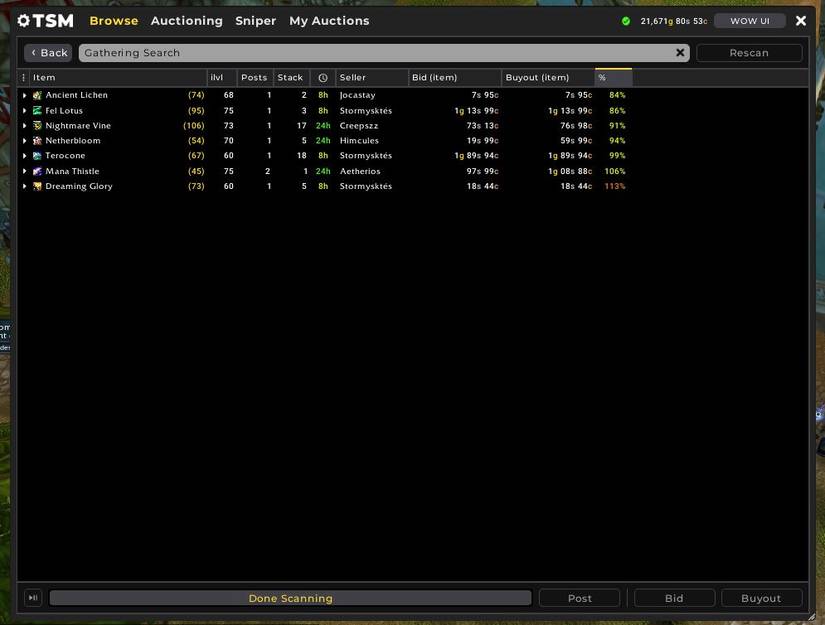
Task: Switch to the Sniper tab
Action: pyautogui.click(x=255, y=19)
